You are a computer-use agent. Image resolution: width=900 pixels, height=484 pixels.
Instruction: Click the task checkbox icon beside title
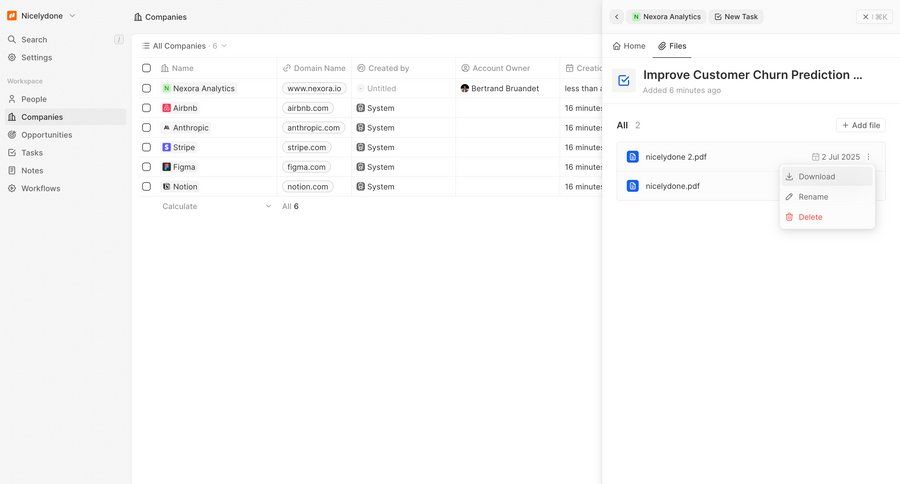(623, 80)
